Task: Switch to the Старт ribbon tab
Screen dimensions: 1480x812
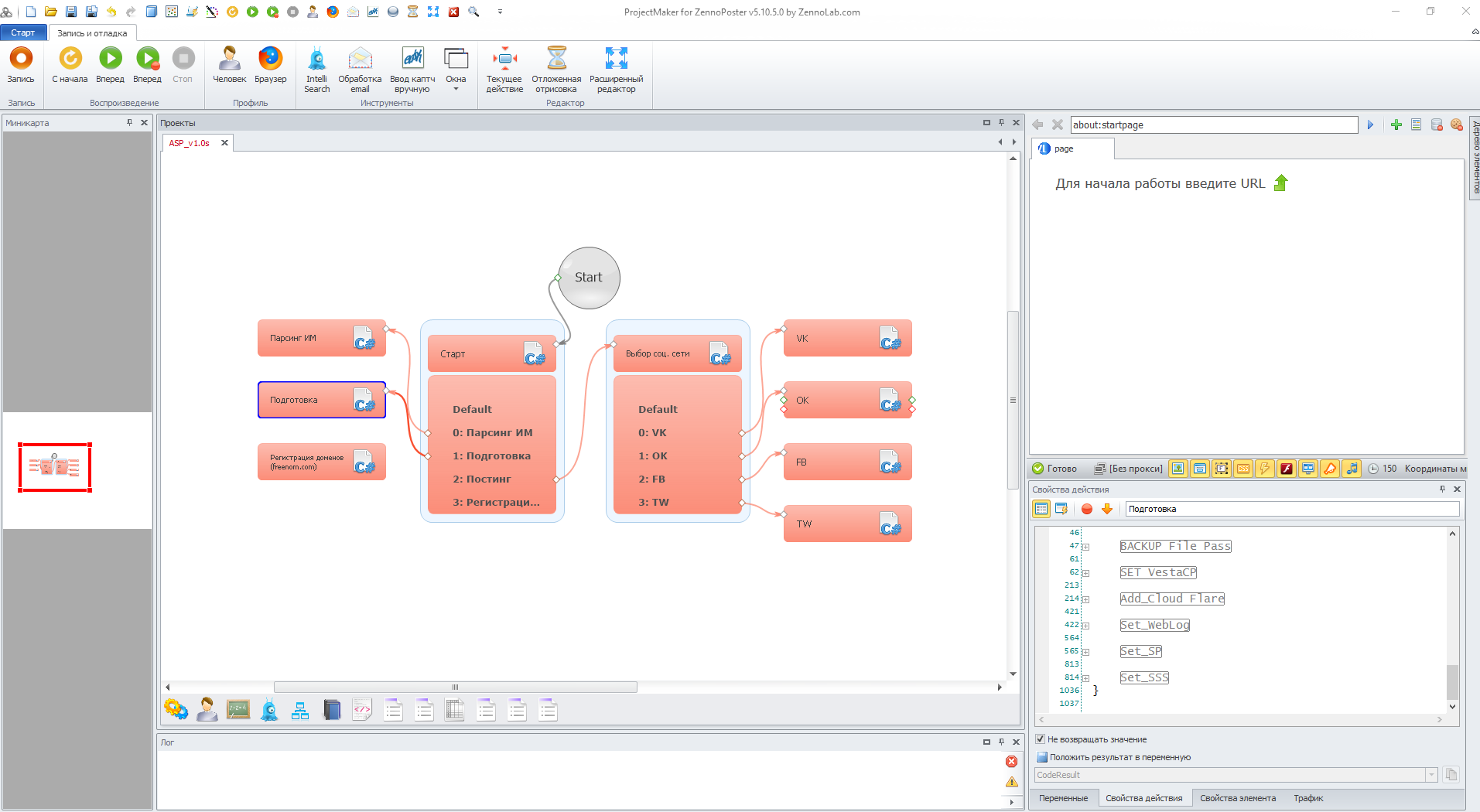Action: tap(23, 32)
